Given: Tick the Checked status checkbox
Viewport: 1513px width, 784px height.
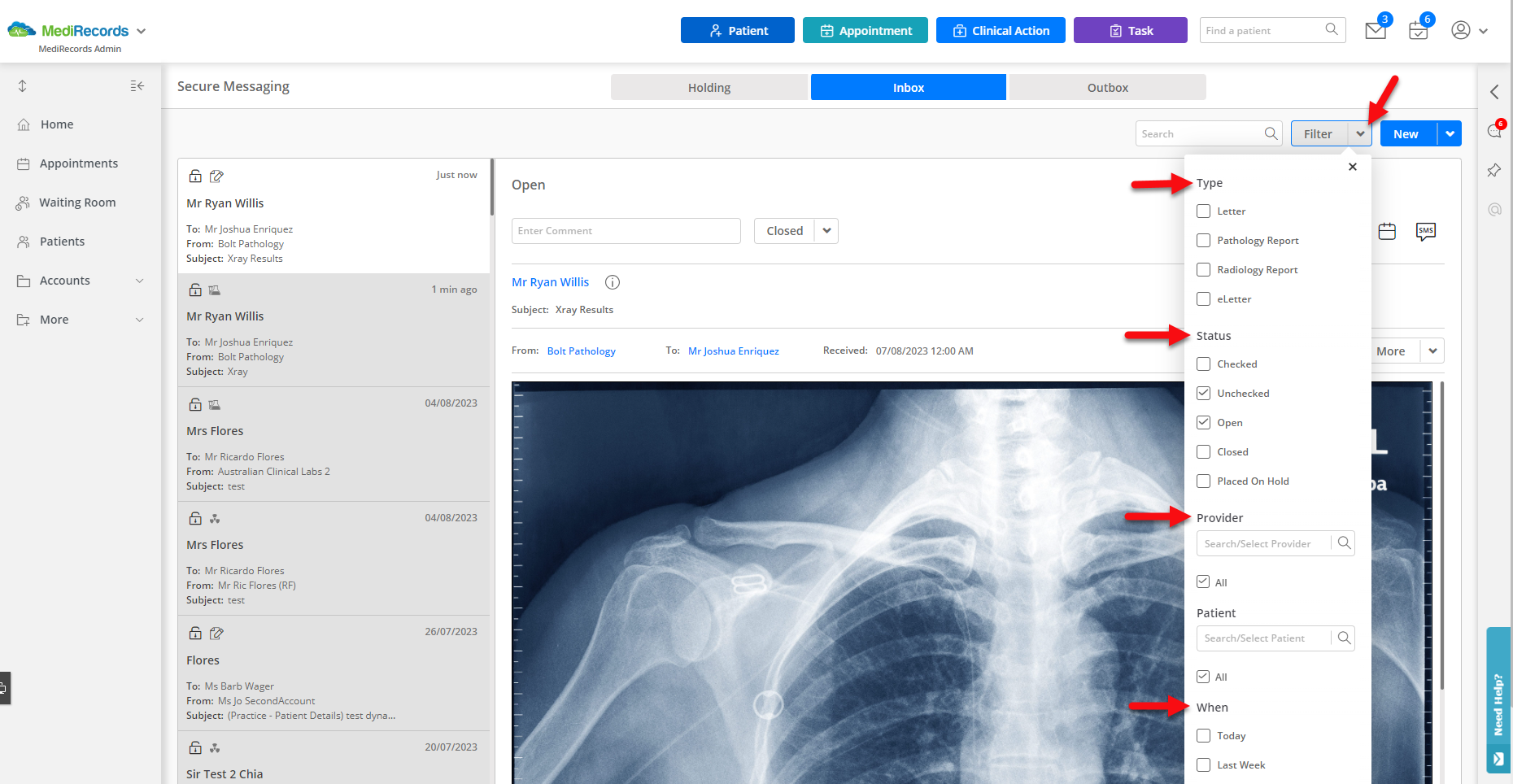Looking at the screenshot, I should 1204,364.
